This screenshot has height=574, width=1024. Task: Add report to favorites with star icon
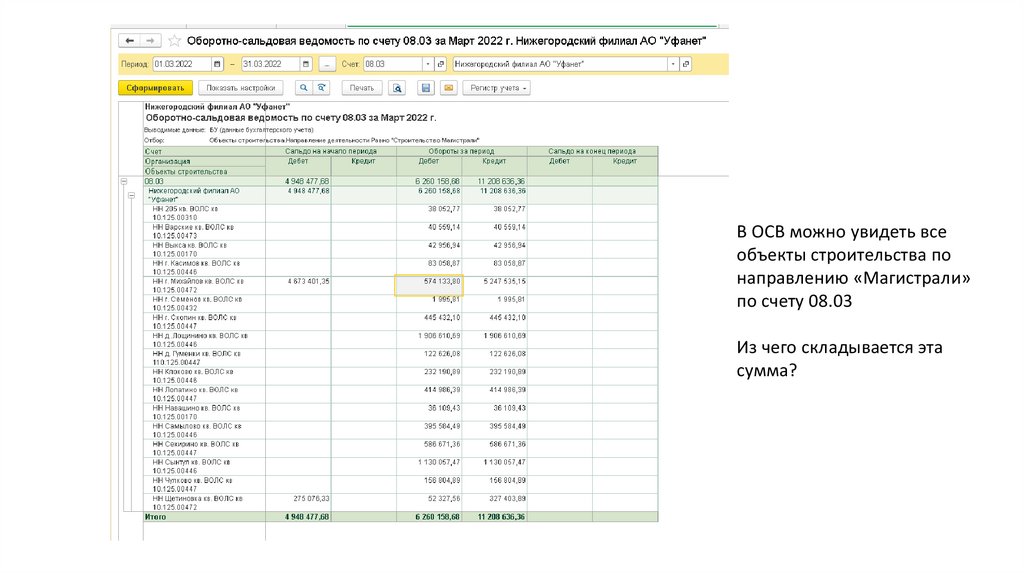(175, 41)
